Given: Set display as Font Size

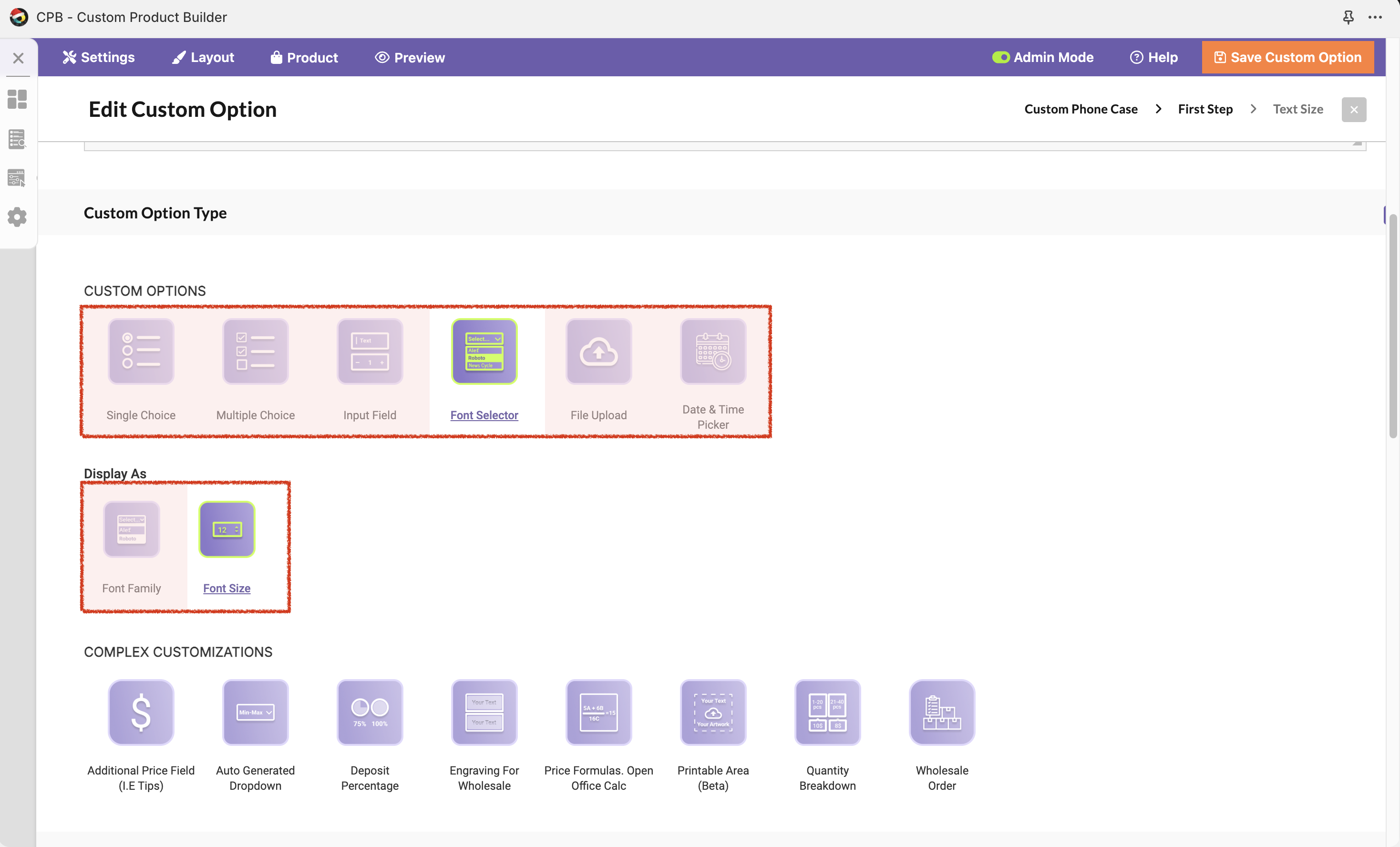Looking at the screenshot, I should (x=226, y=529).
